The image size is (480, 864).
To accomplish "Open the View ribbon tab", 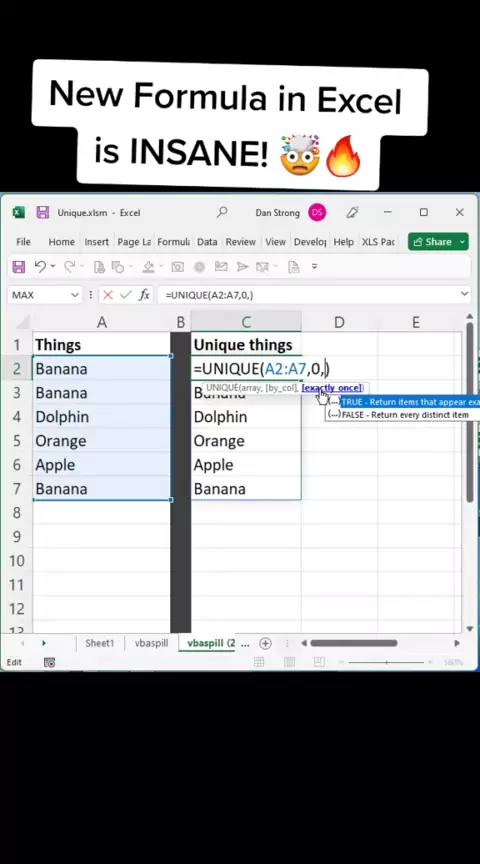I will click(x=276, y=242).
